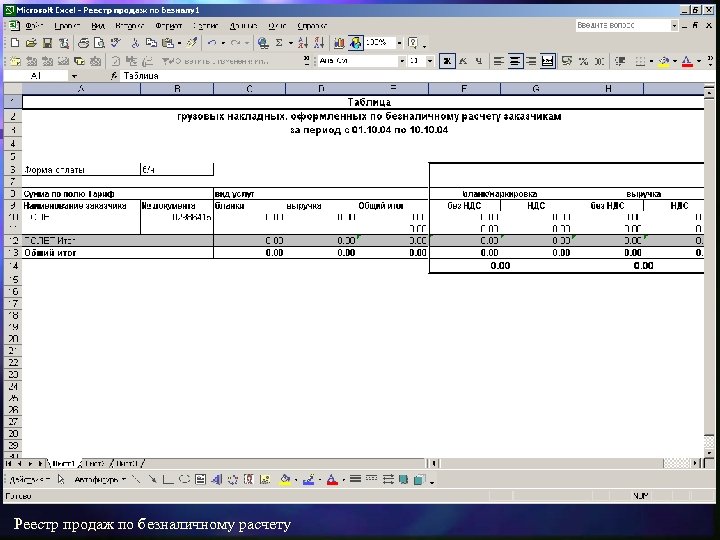Screen dimensions: 720x540
Task: Run the Spelling check icon
Action: pyautogui.click(x=116, y=43)
